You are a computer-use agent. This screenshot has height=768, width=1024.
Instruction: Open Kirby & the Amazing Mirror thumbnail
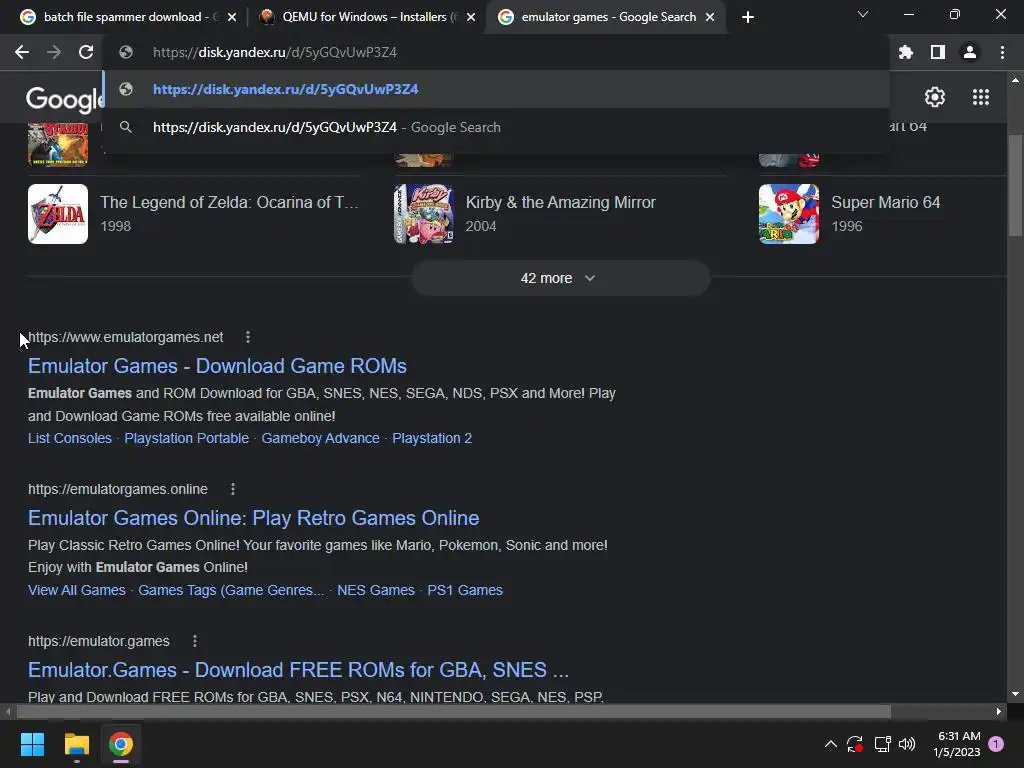coord(424,214)
